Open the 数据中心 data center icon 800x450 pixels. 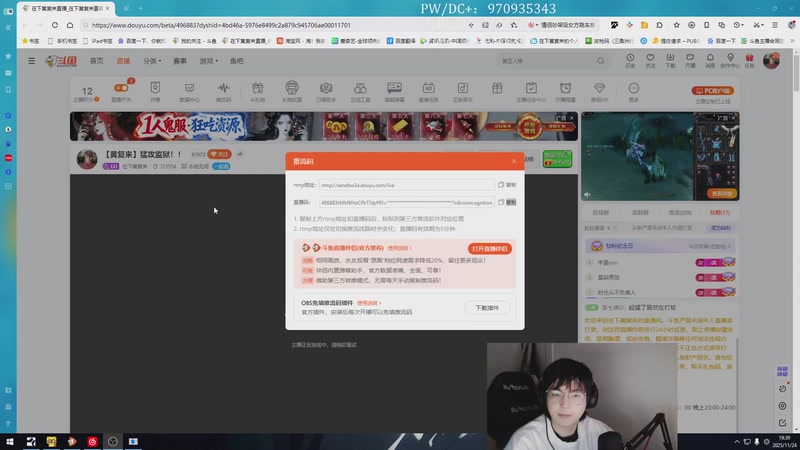tap(189, 92)
